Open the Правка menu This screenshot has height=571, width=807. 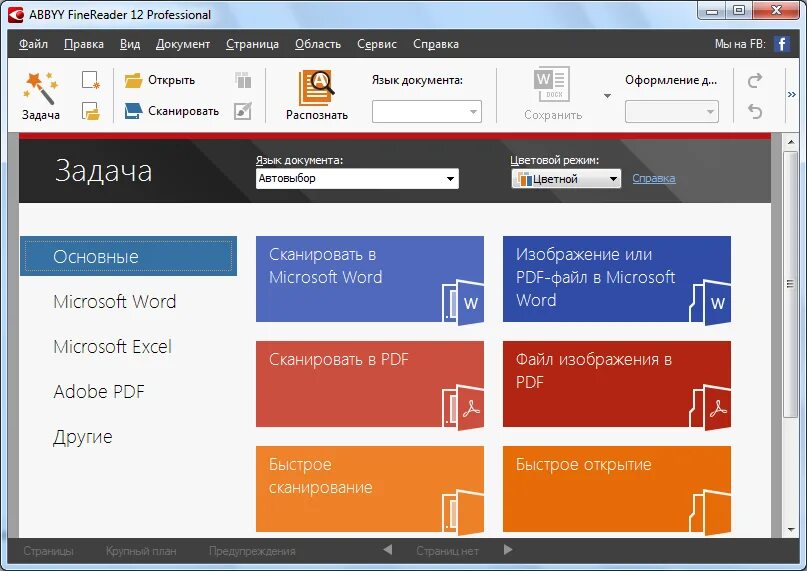84,44
